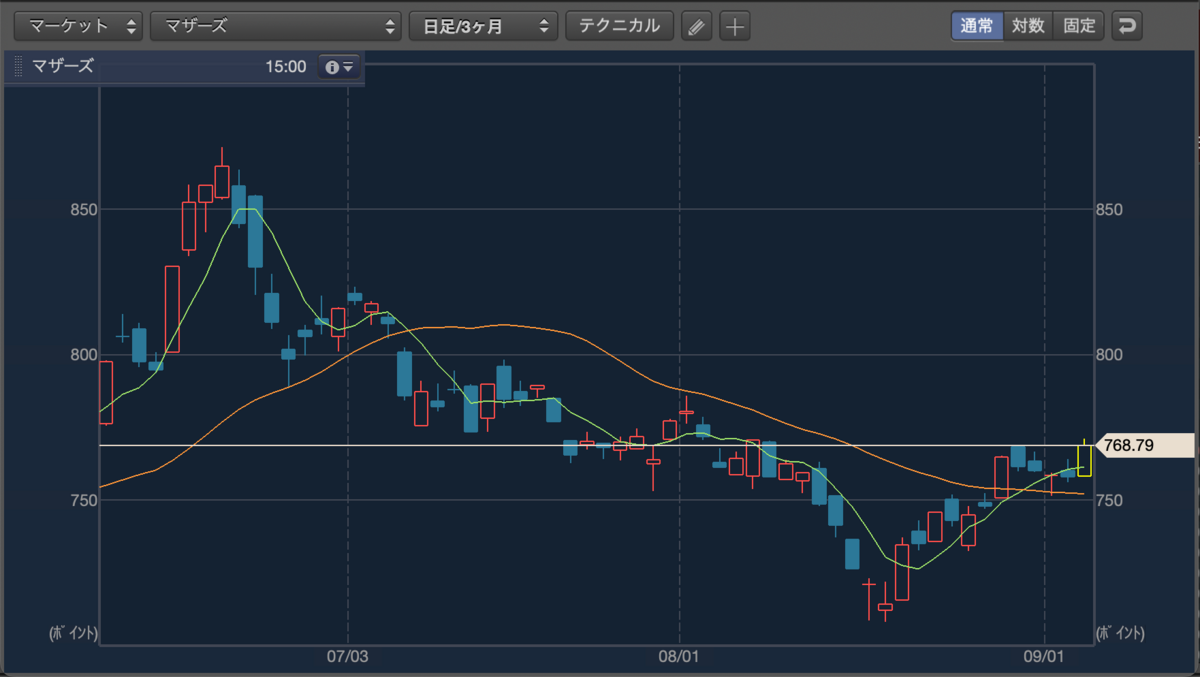Open the 日足/3ヶ月 period dropdown
The image size is (1200, 677).
point(484,26)
